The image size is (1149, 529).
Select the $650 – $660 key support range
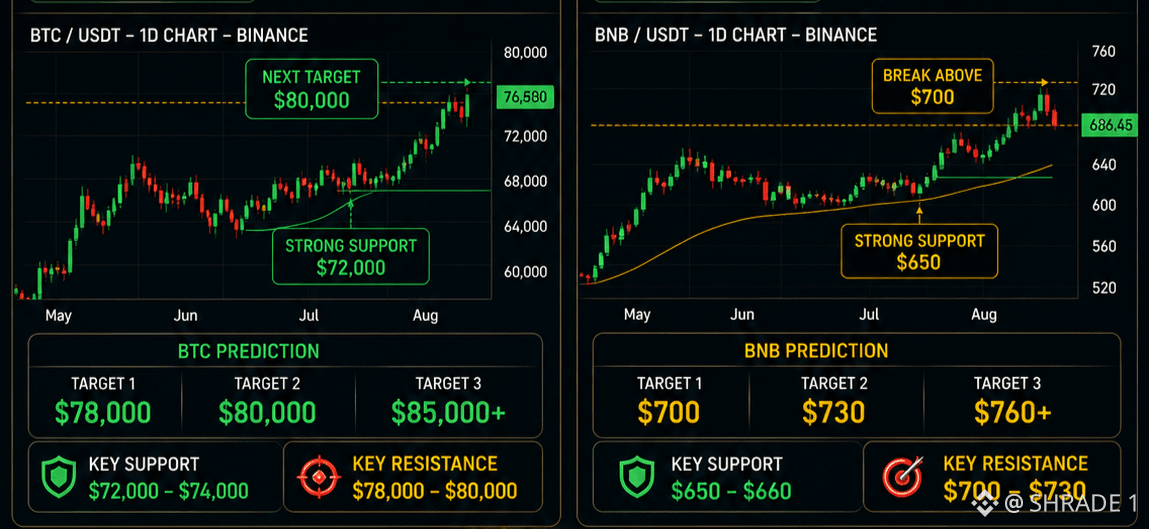click(x=731, y=490)
